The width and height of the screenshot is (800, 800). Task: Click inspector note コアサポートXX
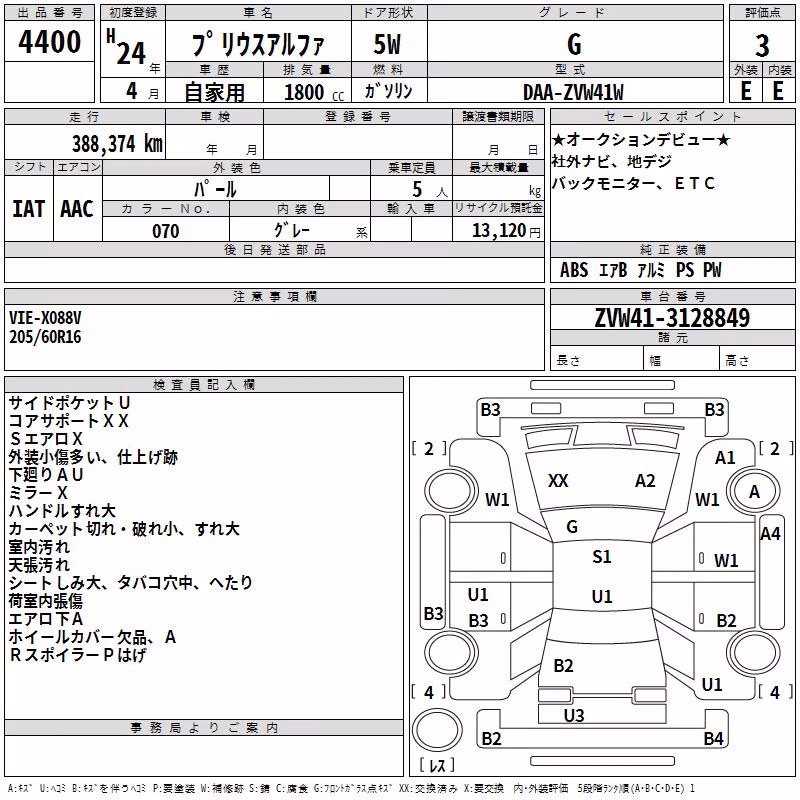click(68, 421)
